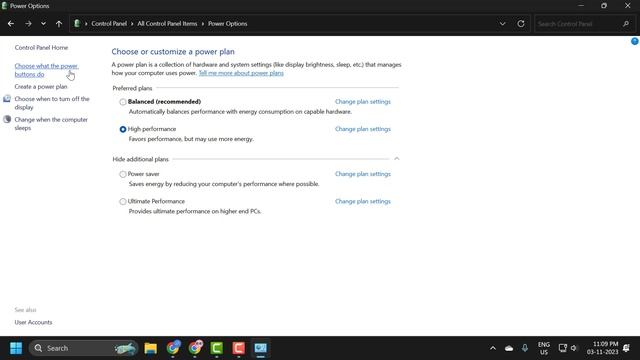Change plan settings for Ultimate Performance
This screenshot has width=640, height=360.
[x=363, y=201]
